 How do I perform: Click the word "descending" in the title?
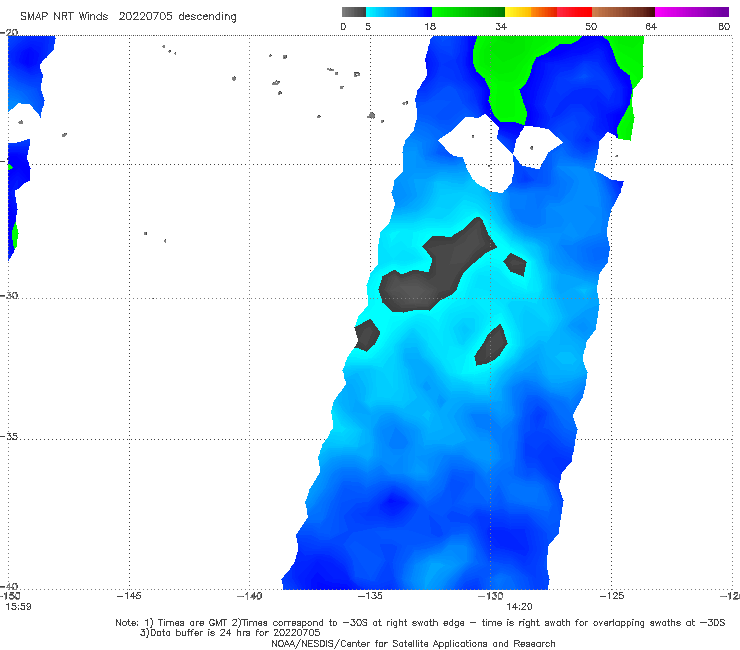[x=207, y=17]
